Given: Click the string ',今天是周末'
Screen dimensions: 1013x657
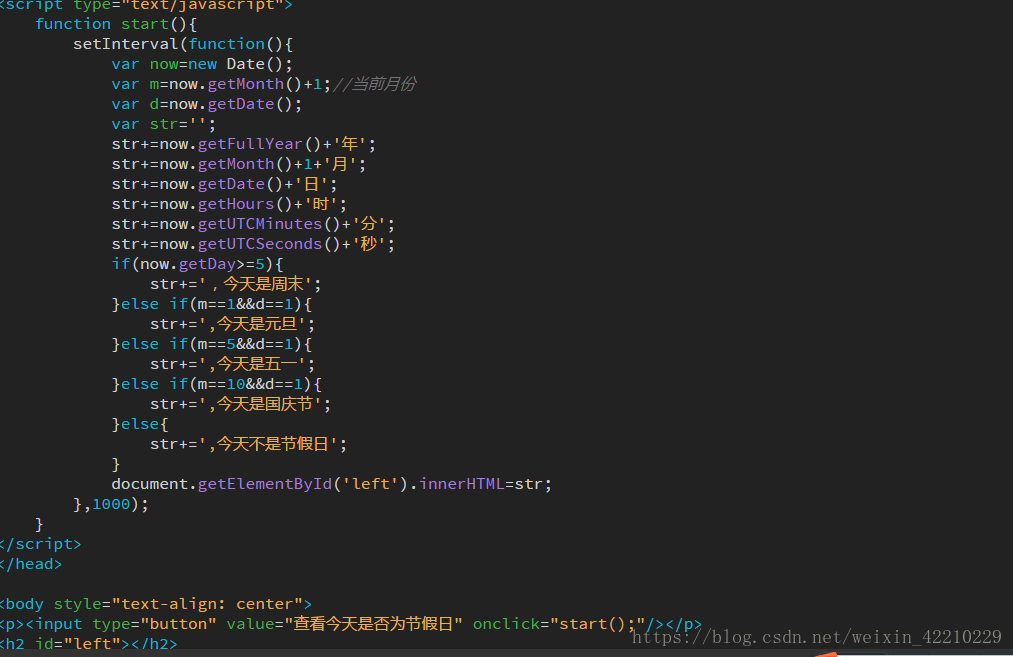Looking at the screenshot, I should coord(256,284).
